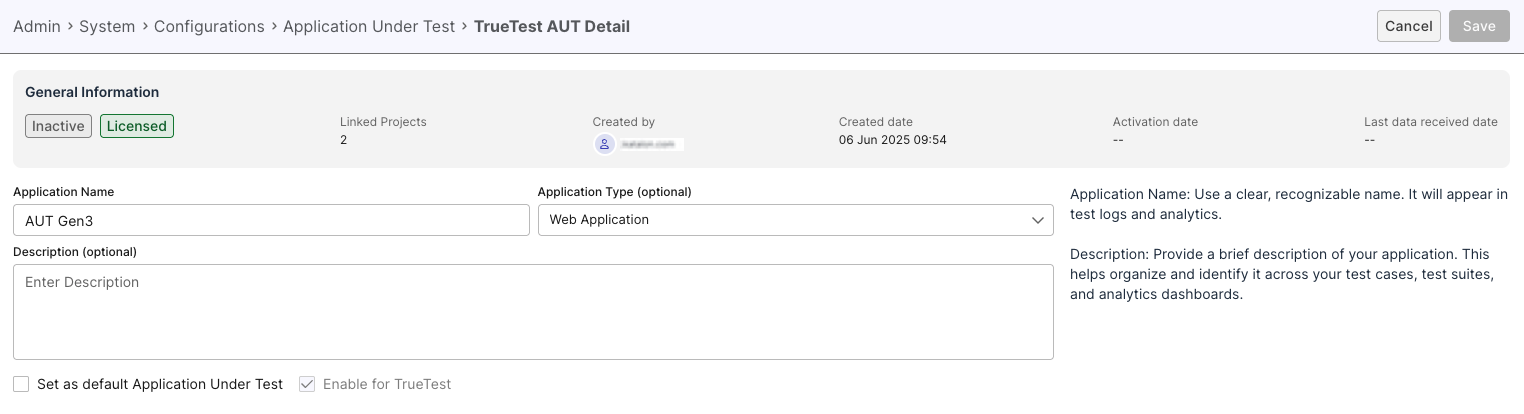Navigate to Configurations breadcrumb

(209, 27)
